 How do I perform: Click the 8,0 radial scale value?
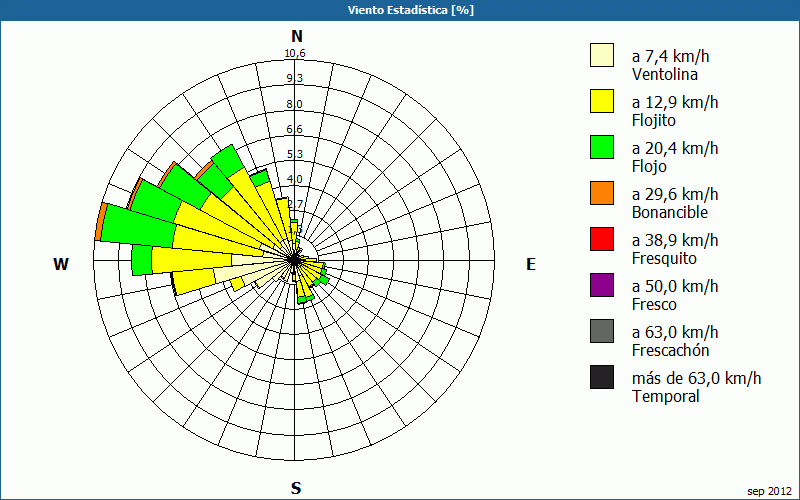[295, 104]
